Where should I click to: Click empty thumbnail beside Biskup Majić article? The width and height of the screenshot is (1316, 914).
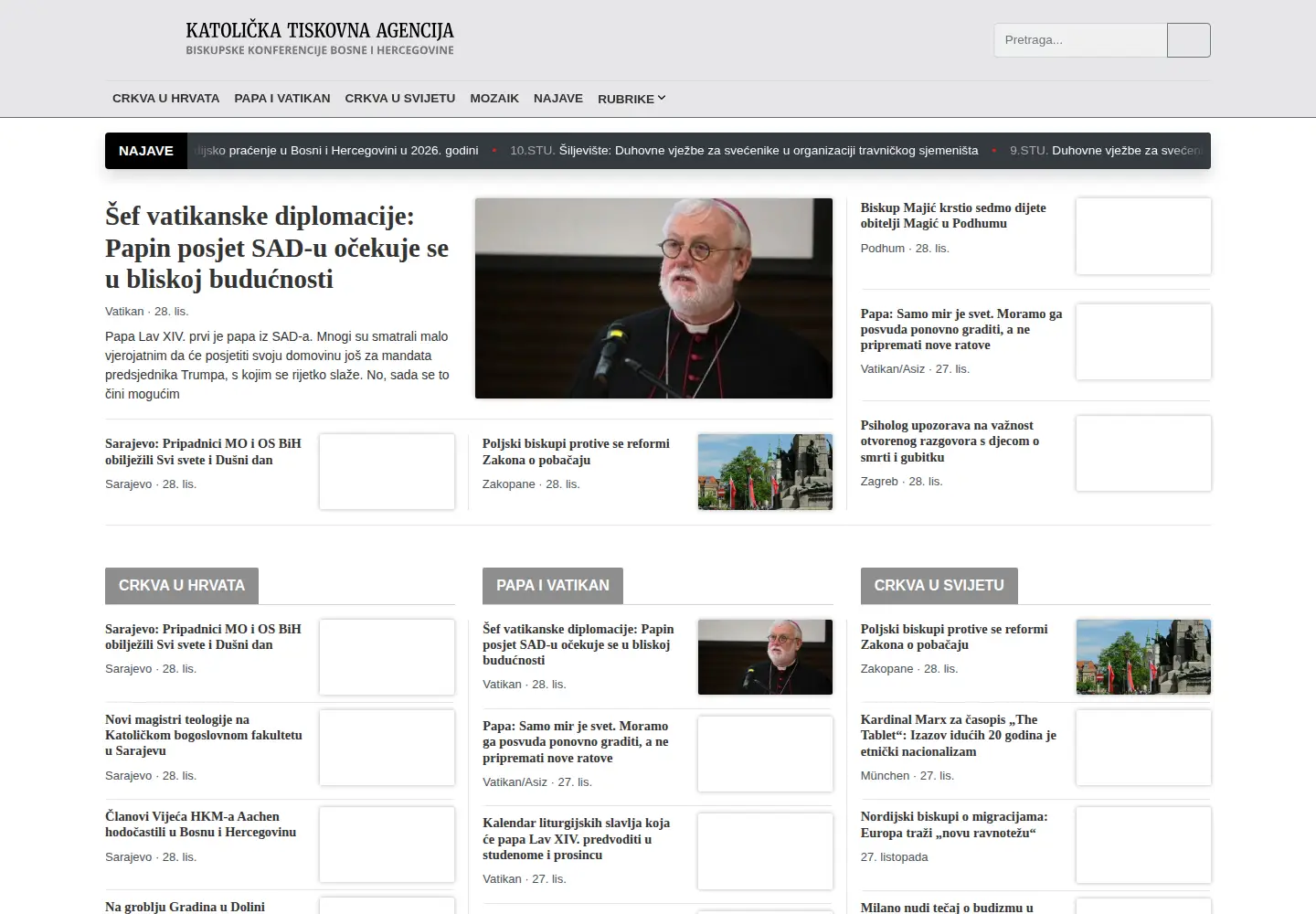pos(1143,236)
